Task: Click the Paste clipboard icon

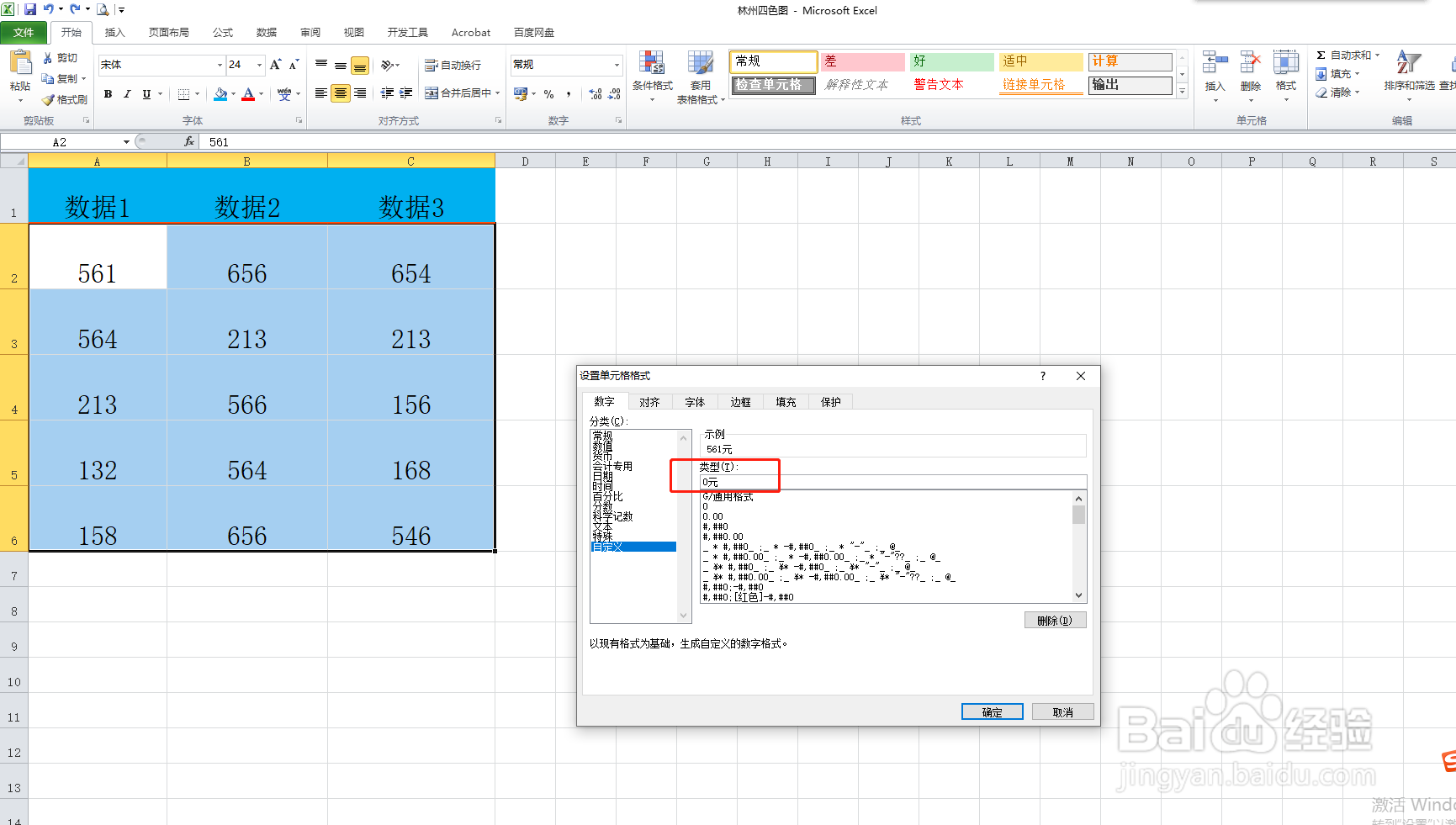Action: point(20,63)
